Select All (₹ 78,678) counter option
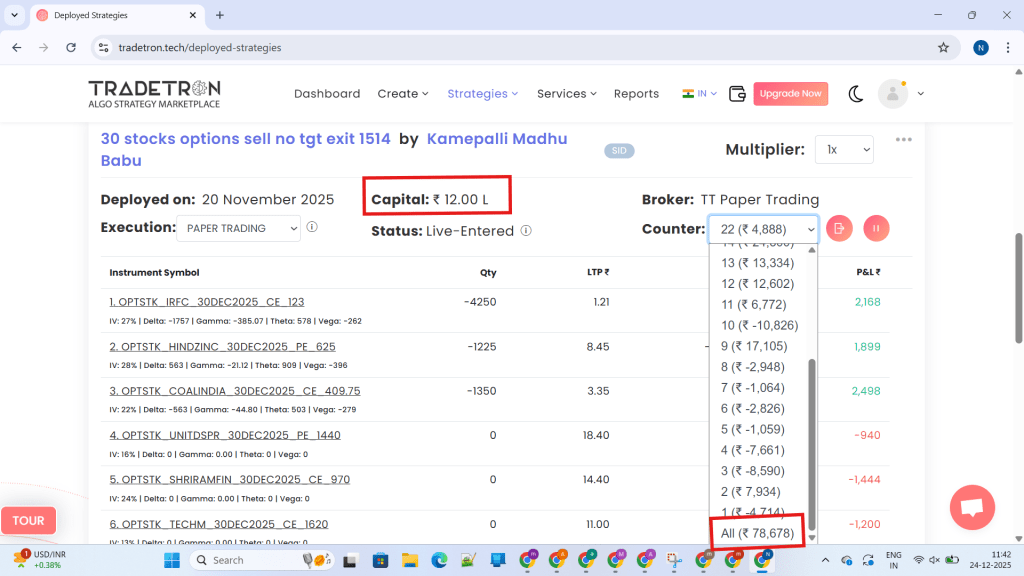 pyautogui.click(x=758, y=534)
